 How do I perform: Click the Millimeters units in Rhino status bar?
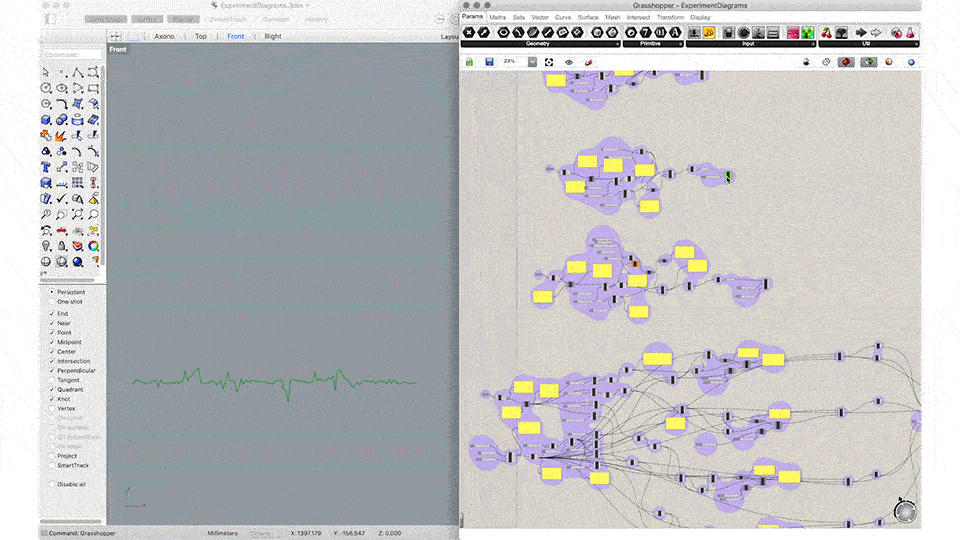(x=222, y=533)
